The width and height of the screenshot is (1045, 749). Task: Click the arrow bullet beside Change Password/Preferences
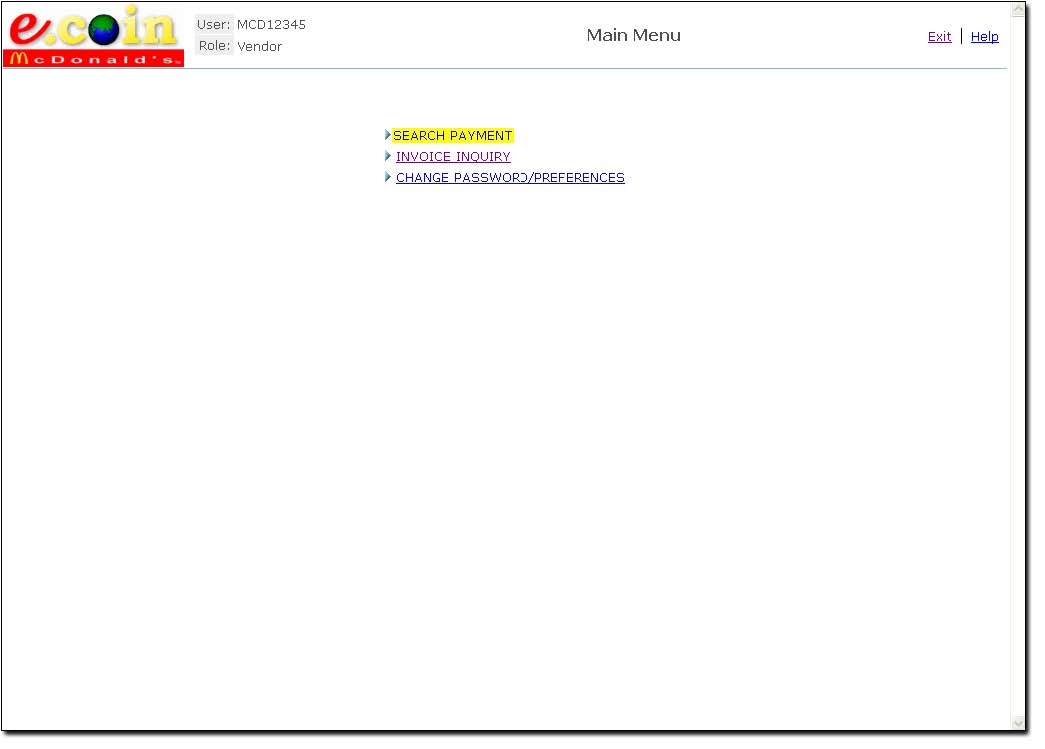pyautogui.click(x=387, y=177)
